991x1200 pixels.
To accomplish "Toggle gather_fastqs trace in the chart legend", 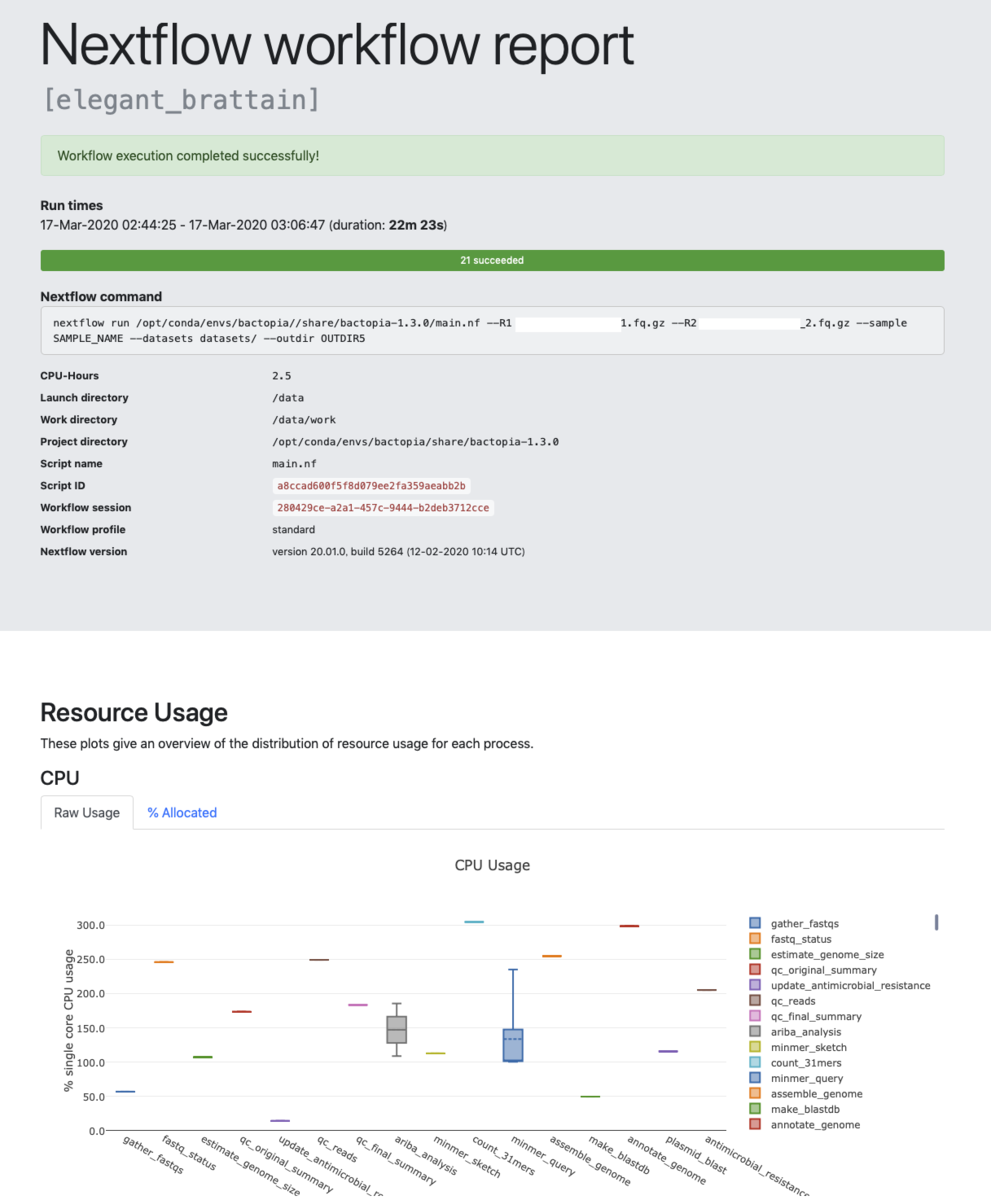I will coord(804,923).
